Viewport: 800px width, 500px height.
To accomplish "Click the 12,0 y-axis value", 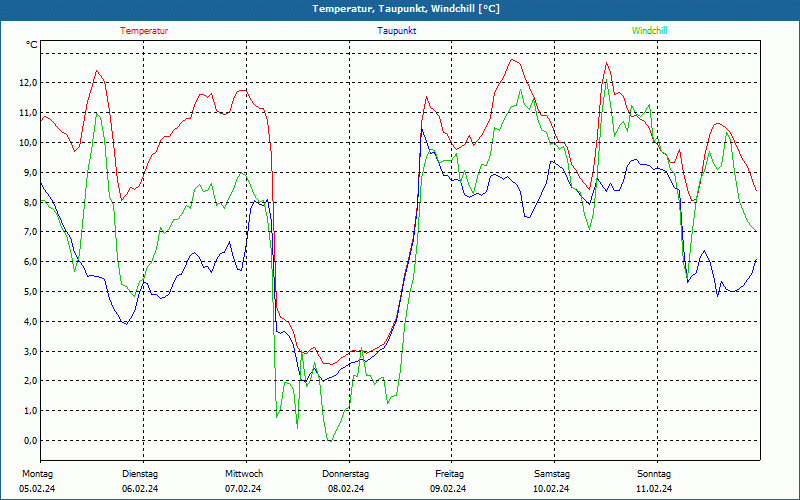I will 29,83.
